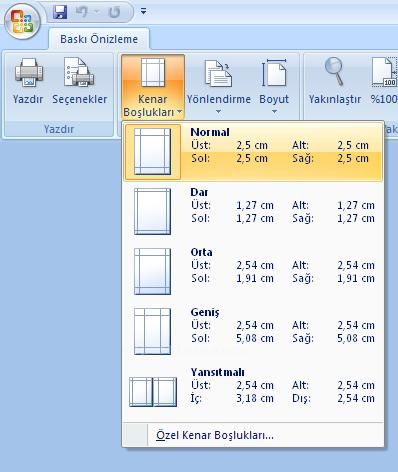Pick the Yansıtmalı mirrored margins thumbnail
This screenshot has width=398, height=472.
[x=153, y=392]
